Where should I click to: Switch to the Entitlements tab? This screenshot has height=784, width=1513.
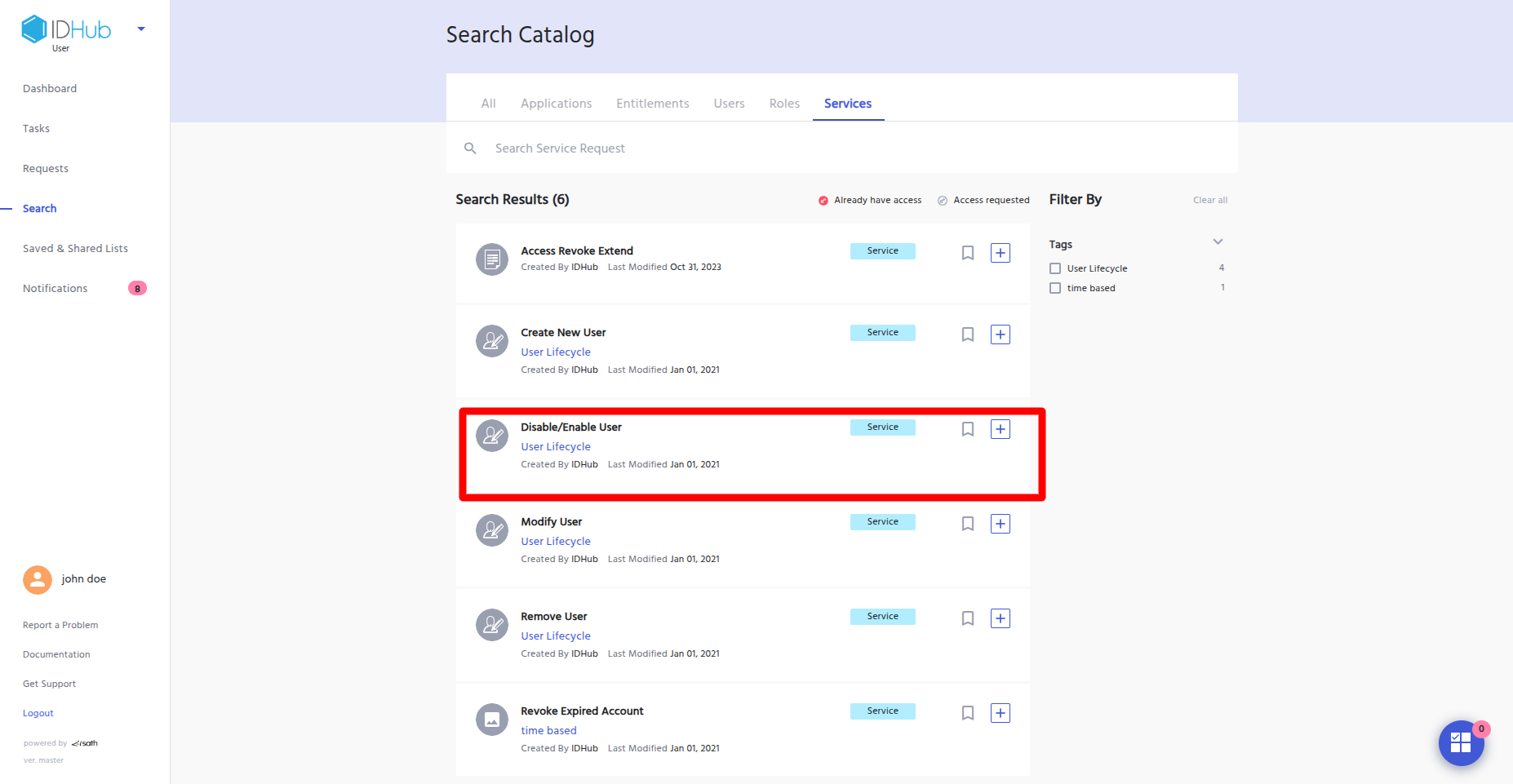coord(652,104)
